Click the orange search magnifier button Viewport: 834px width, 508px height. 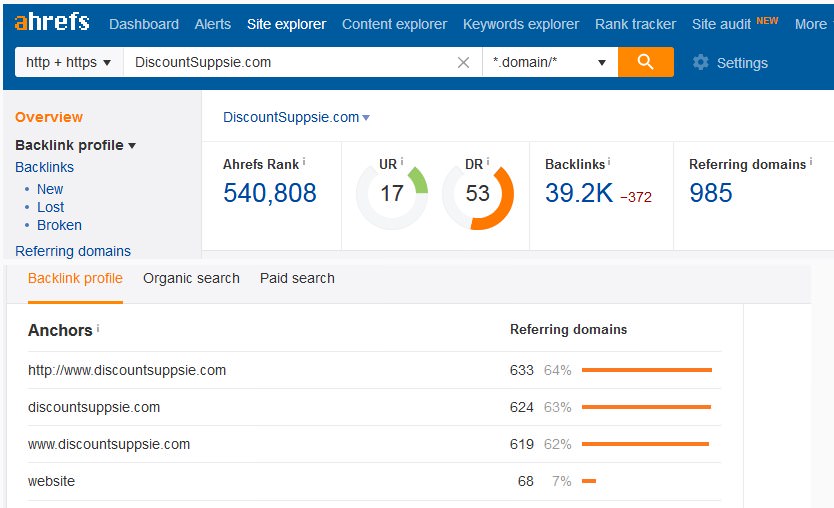click(645, 62)
